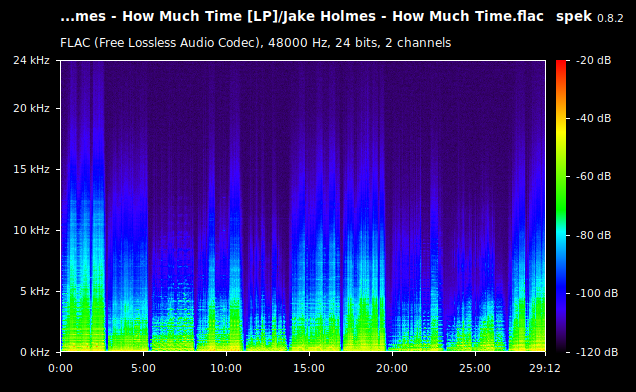Click the 20 kHz frequency axis label
The image size is (636, 392).
point(31,108)
